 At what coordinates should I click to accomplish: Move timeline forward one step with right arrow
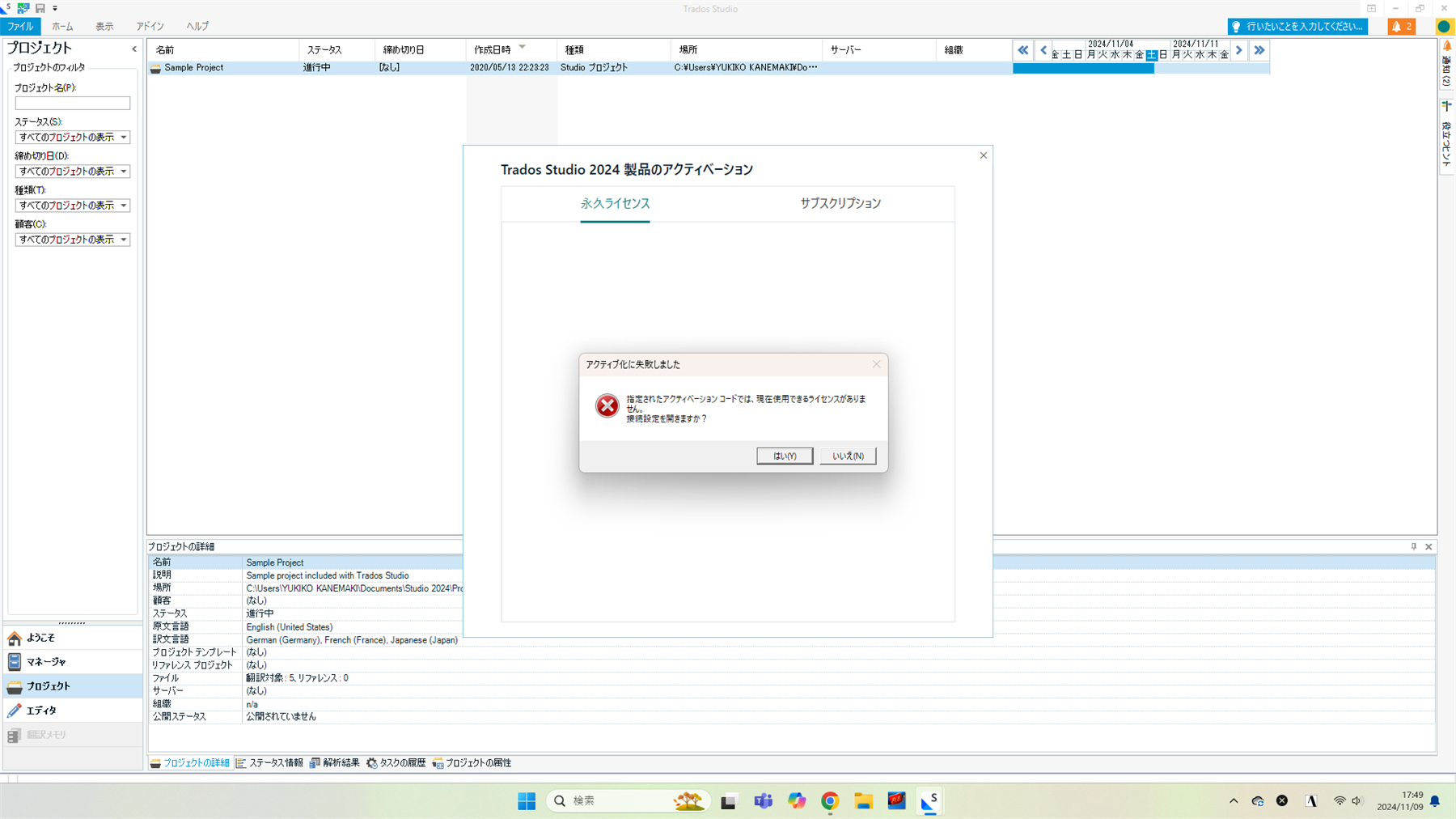[x=1239, y=50]
